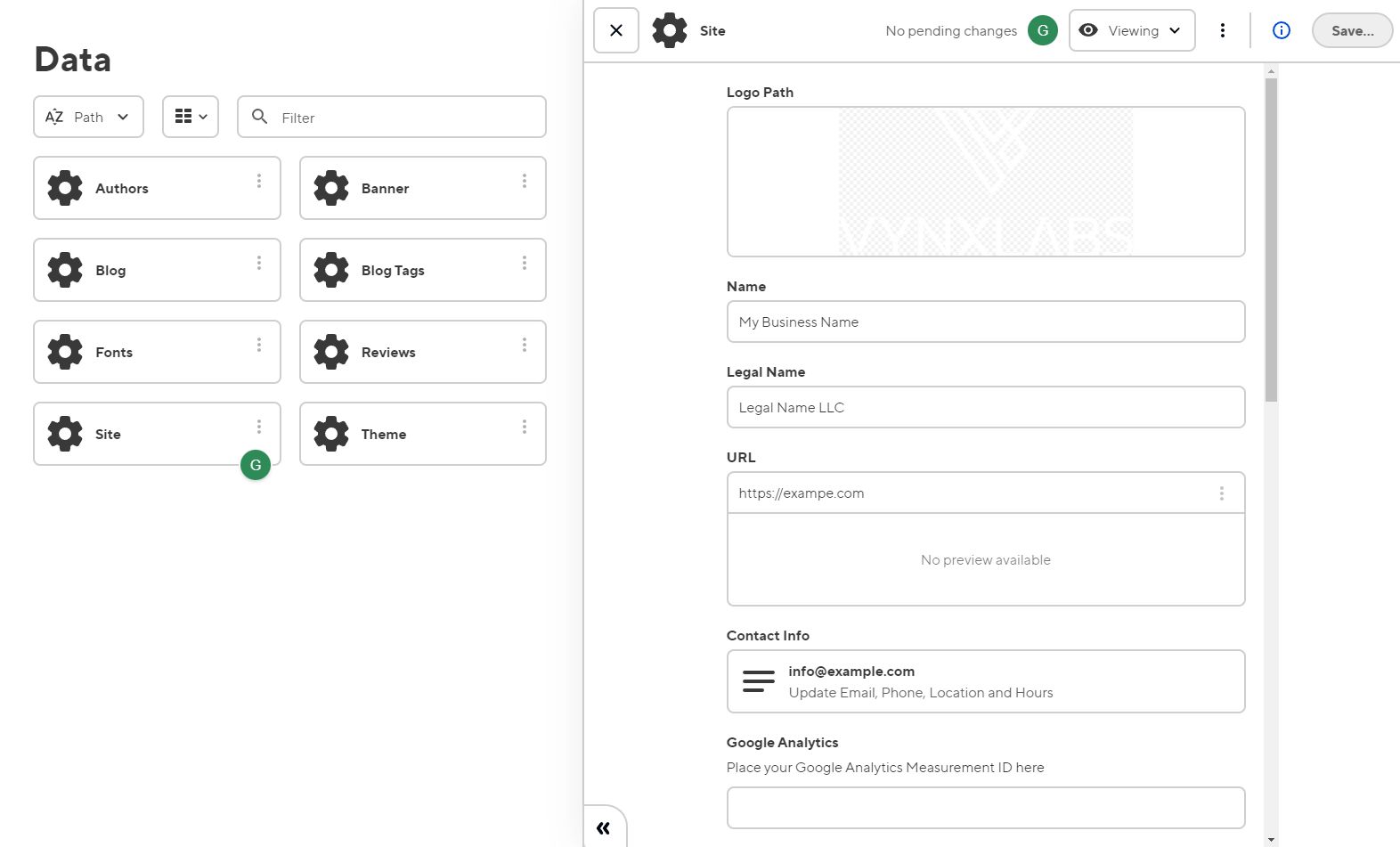Open the three-dot options on Authors card
1400x847 pixels.
(x=259, y=181)
